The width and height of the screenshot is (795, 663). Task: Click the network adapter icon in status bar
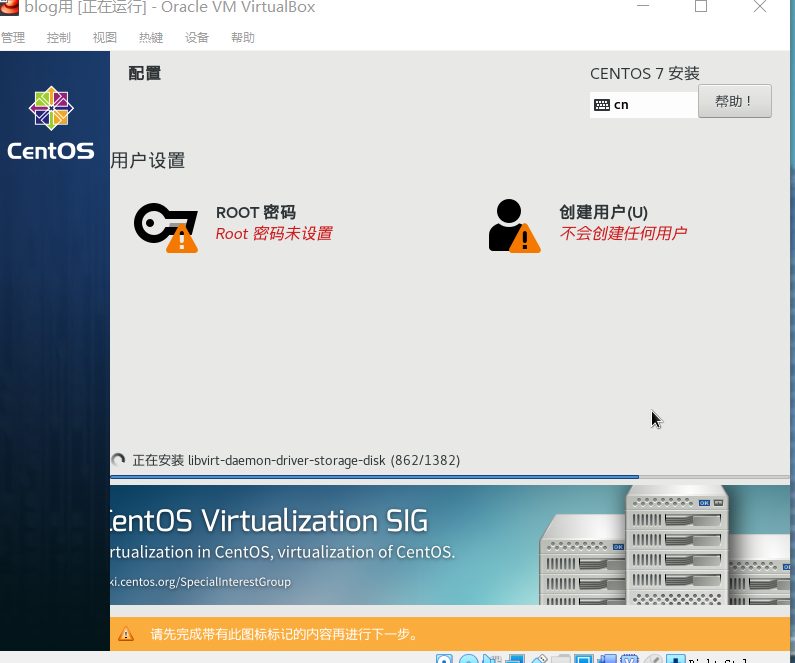click(515, 658)
